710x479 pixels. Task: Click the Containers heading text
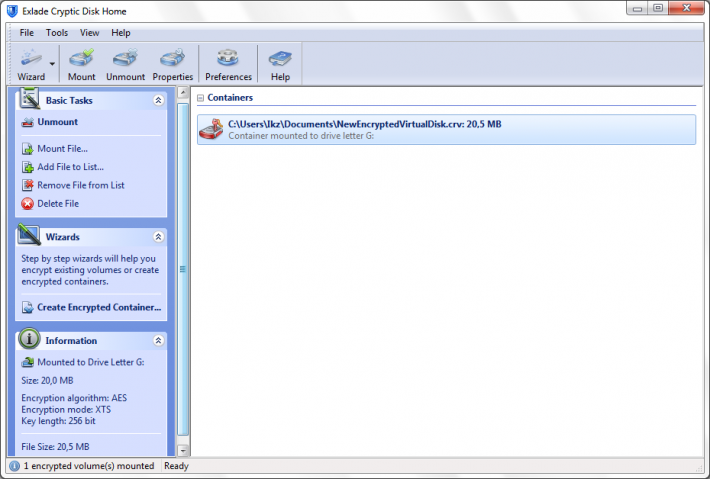click(230, 98)
